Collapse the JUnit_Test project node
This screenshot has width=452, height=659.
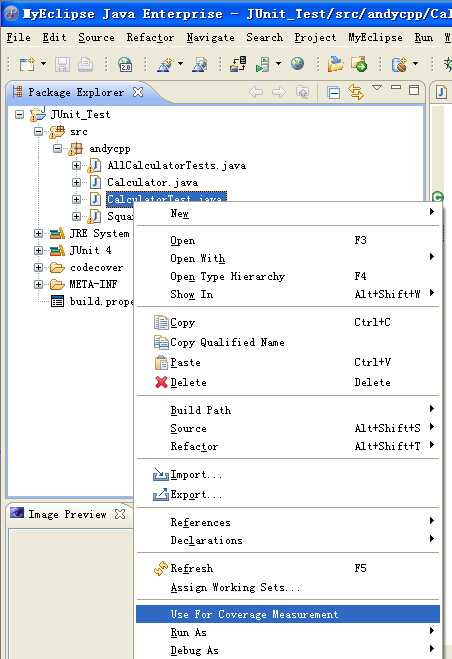19,114
